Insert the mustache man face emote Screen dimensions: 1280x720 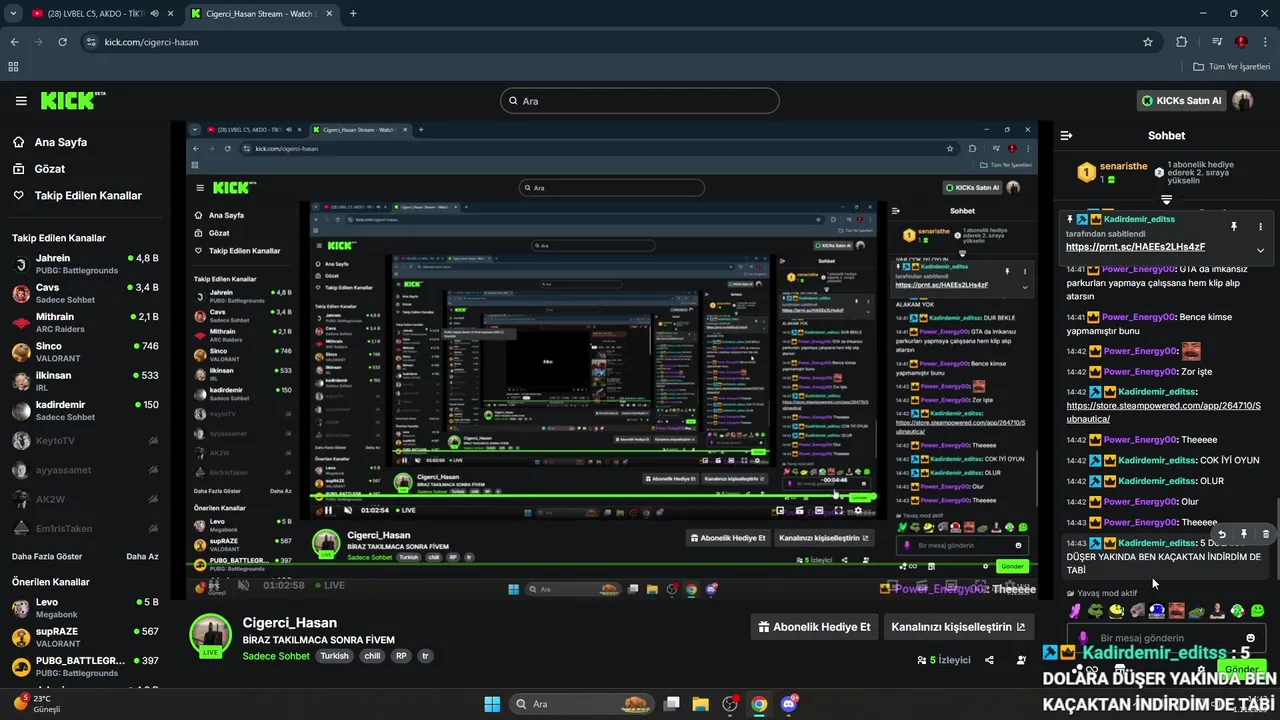[x=1177, y=611]
